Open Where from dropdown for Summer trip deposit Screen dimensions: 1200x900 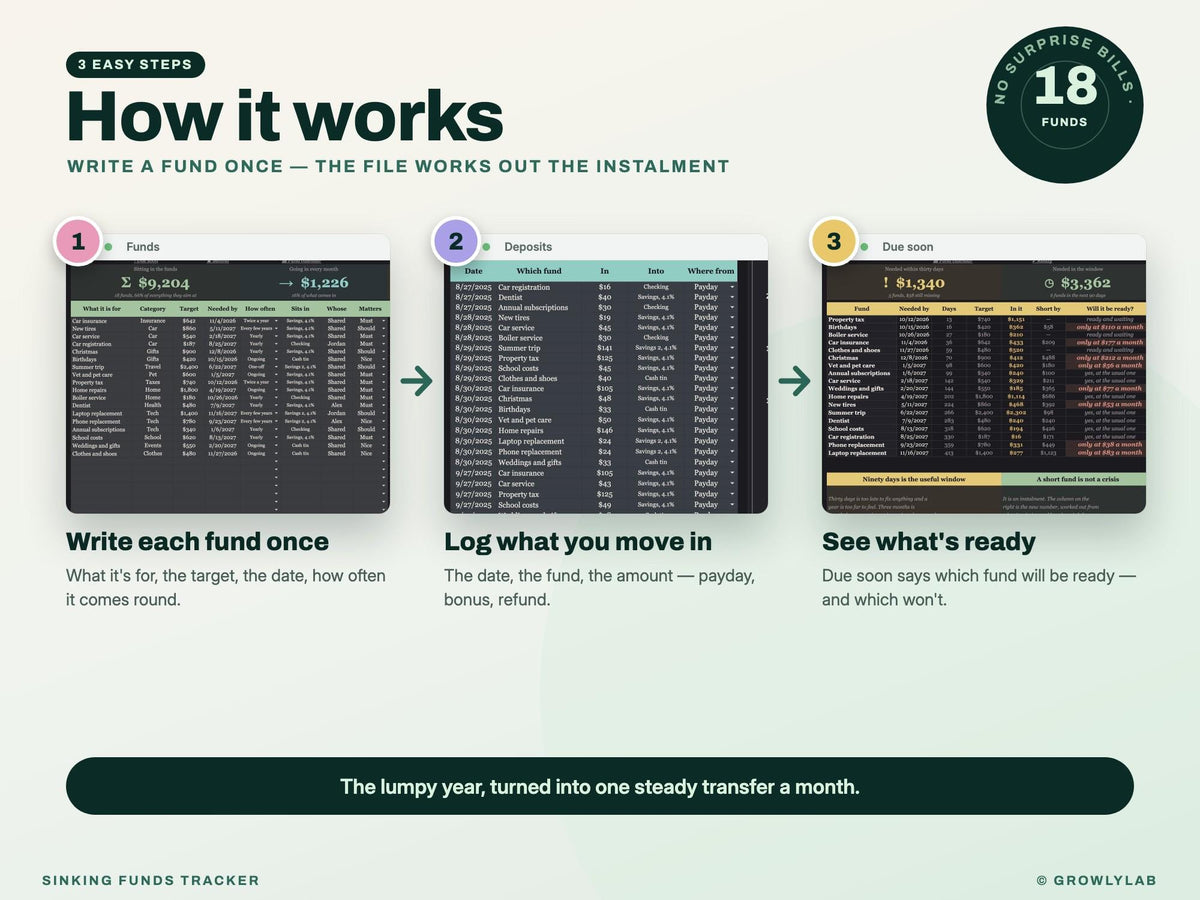point(731,348)
